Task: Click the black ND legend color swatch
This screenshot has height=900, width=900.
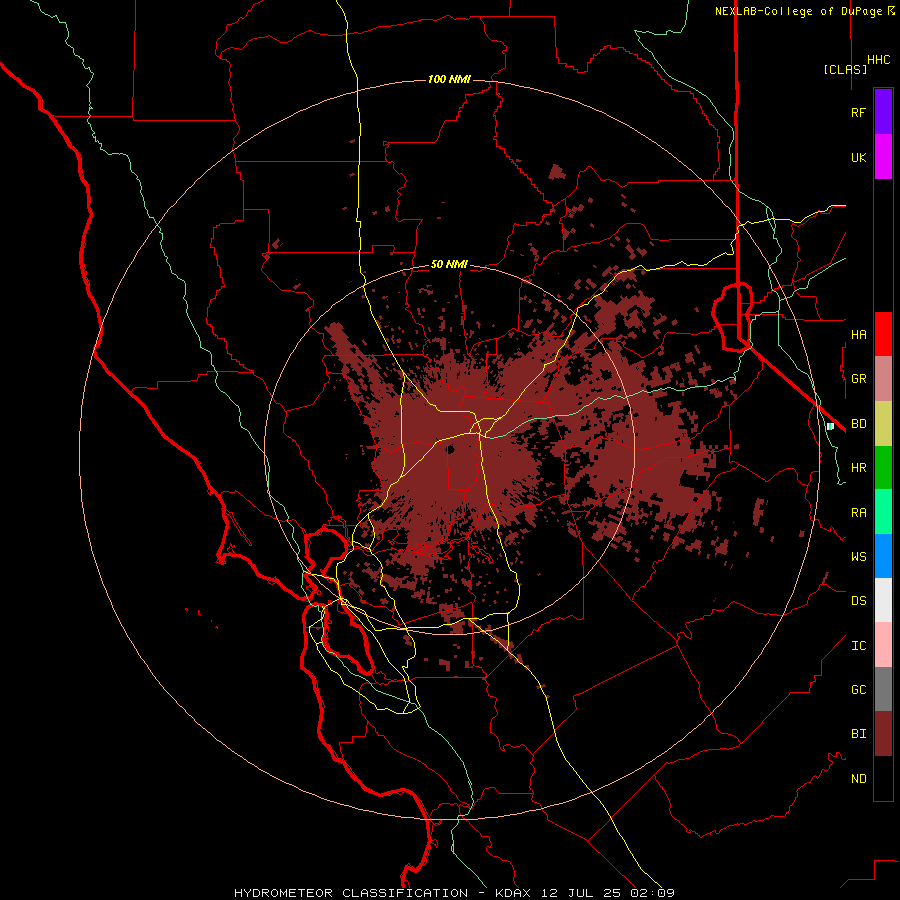Action: tap(883, 778)
